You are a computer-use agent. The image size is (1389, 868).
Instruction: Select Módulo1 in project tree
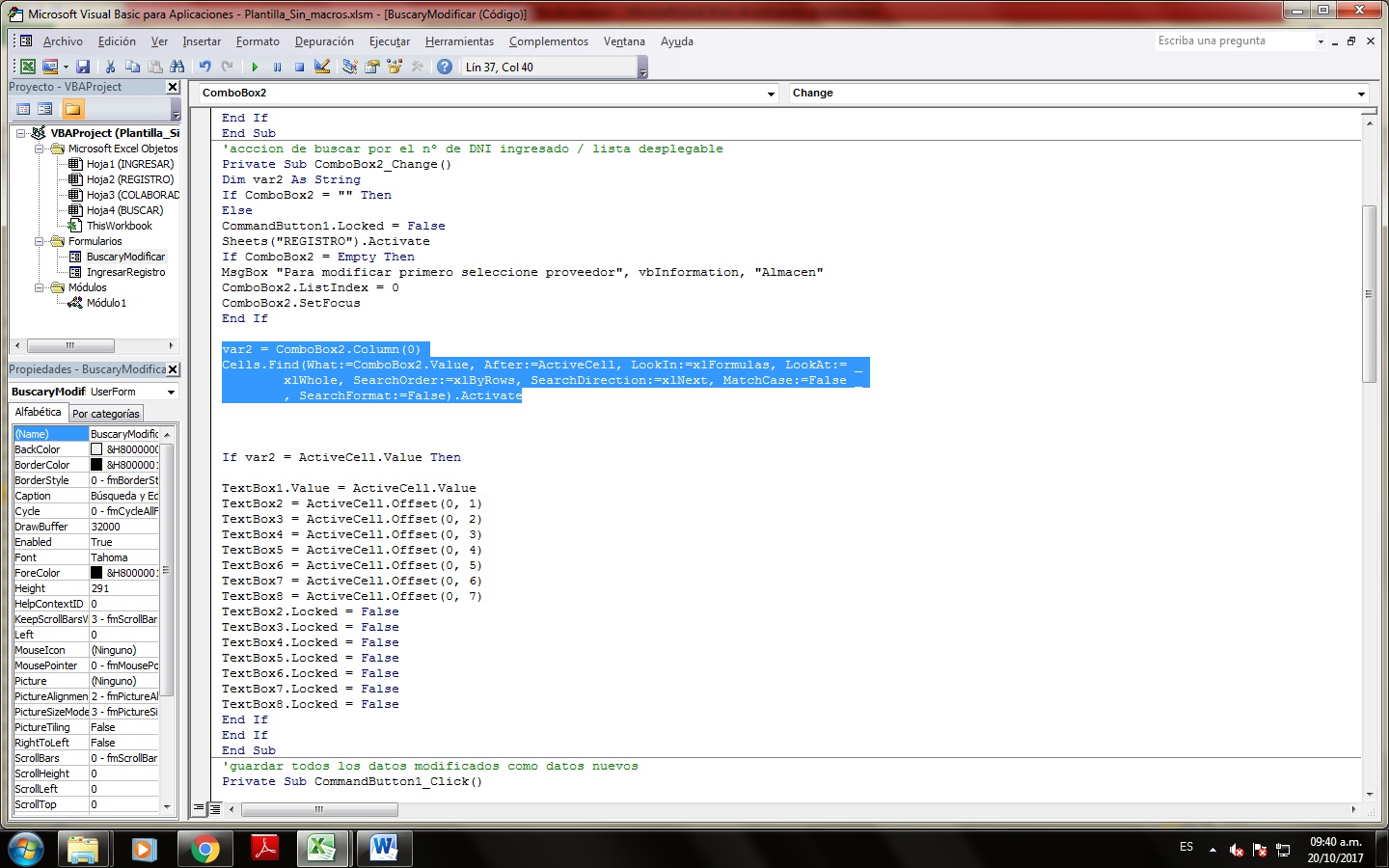[x=106, y=303]
